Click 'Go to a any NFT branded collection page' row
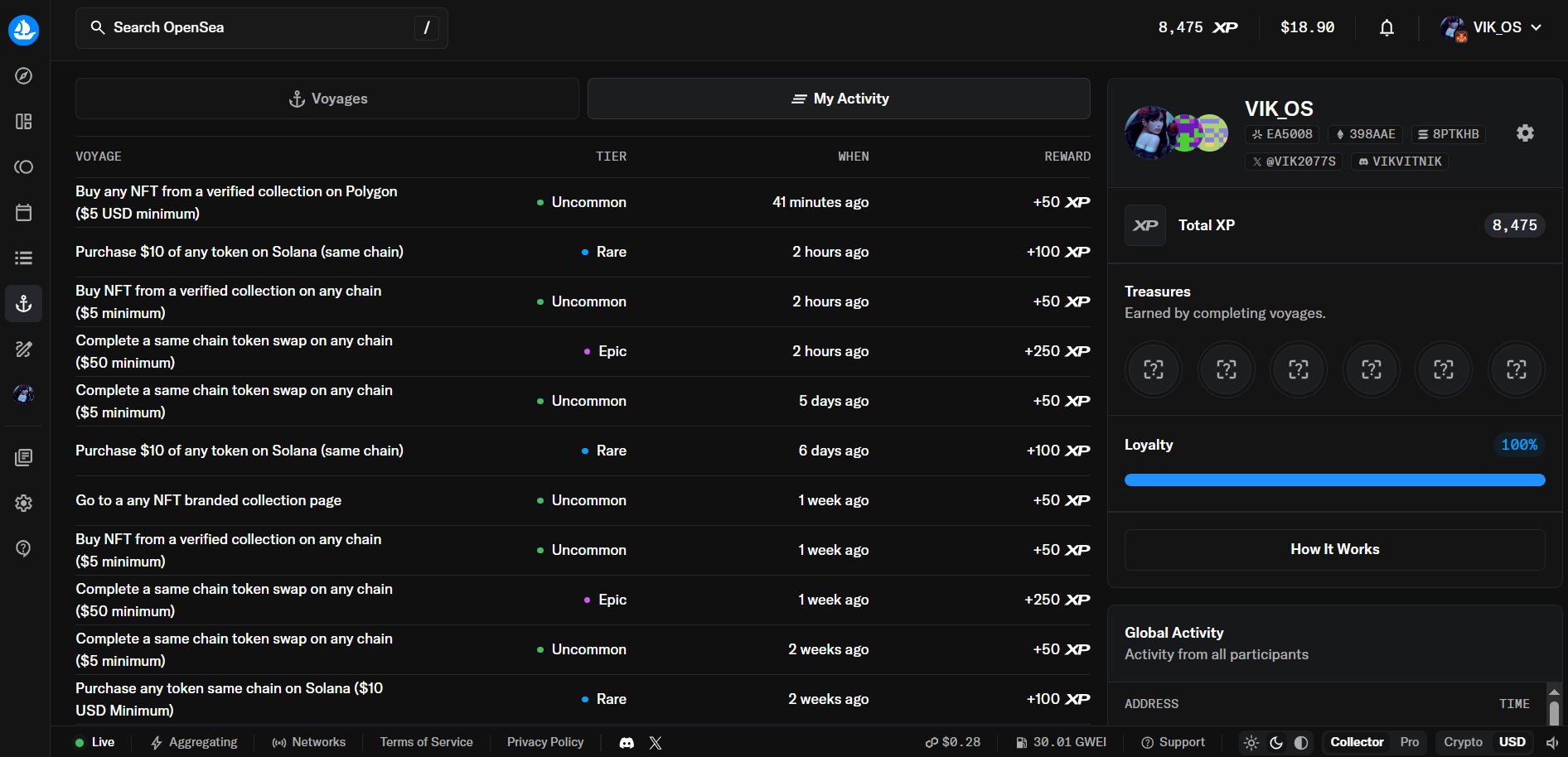 [583, 501]
